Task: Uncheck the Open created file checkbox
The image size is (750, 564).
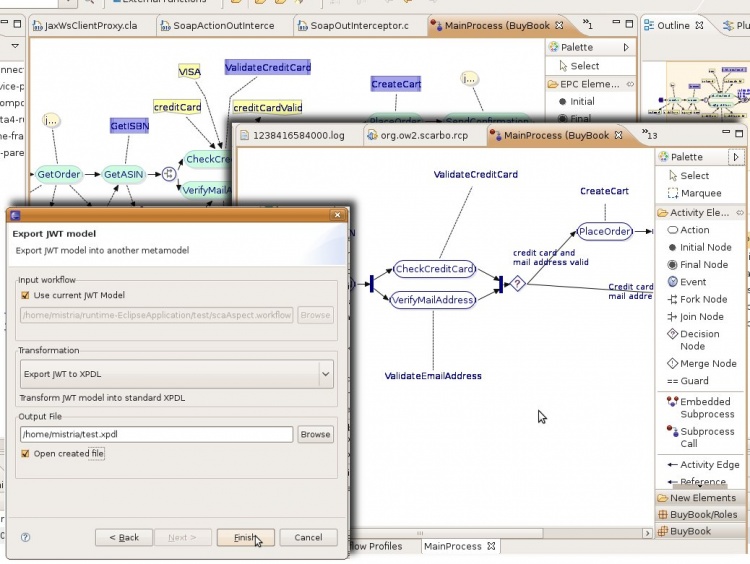Action: 26,453
